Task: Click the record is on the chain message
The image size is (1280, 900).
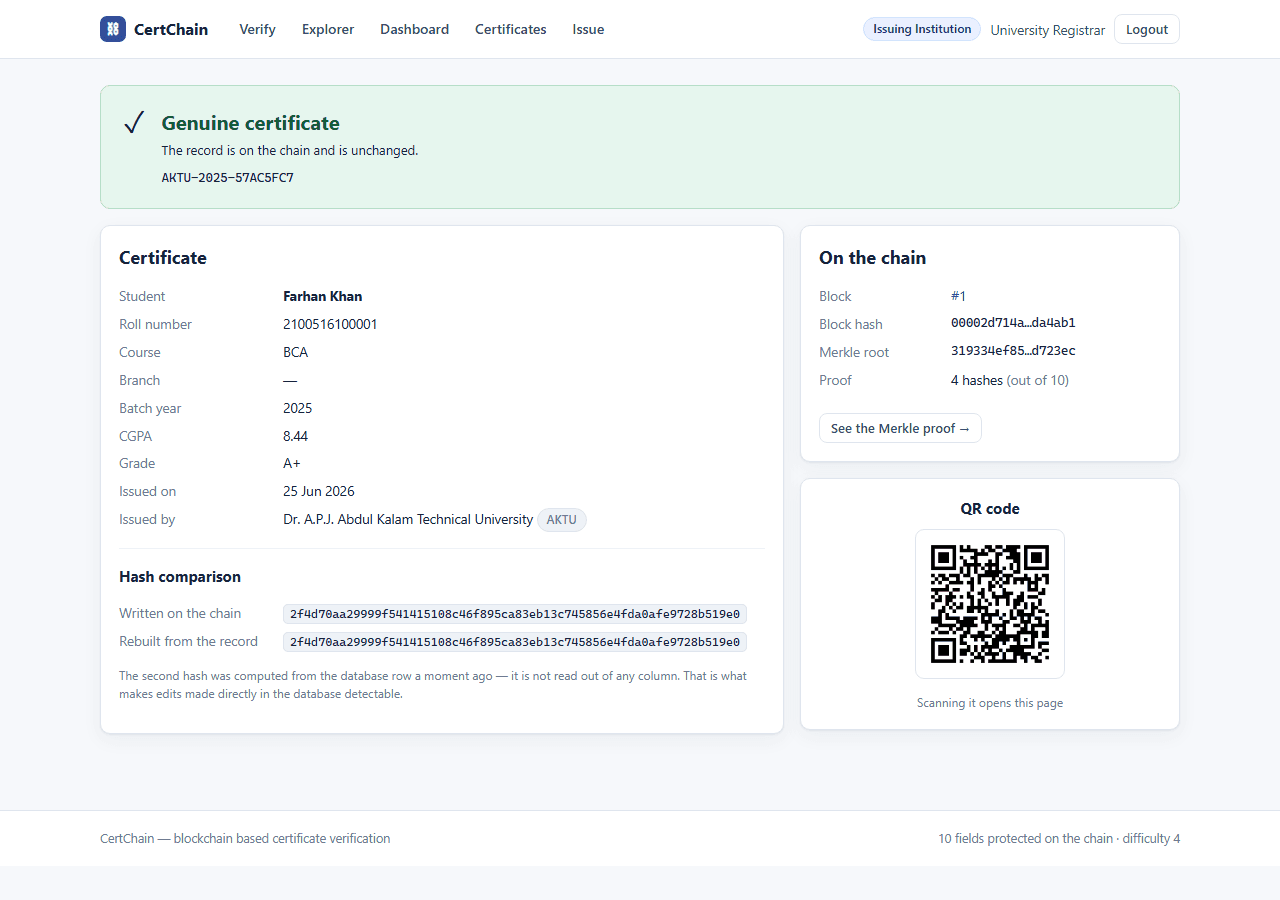Action: tap(290, 151)
